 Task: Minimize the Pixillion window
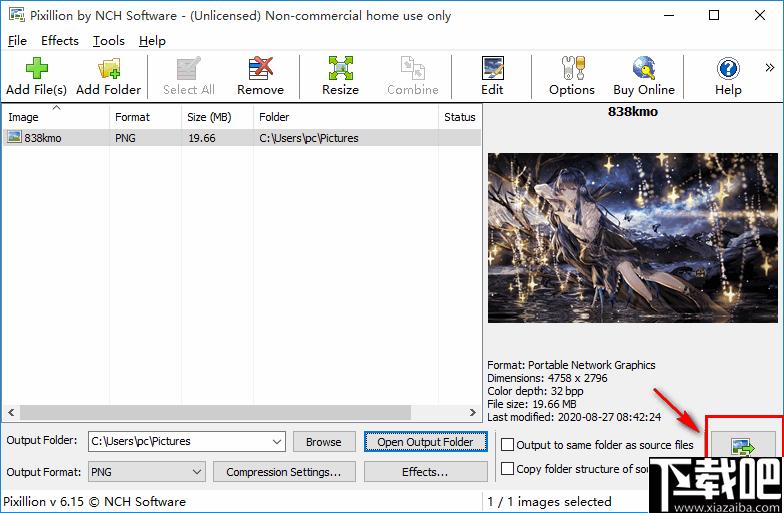[669, 15]
